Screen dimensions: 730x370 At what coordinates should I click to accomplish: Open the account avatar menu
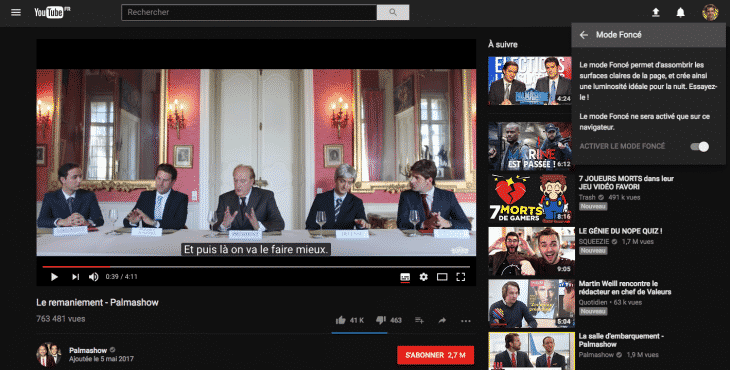pyautogui.click(x=710, y=12)
